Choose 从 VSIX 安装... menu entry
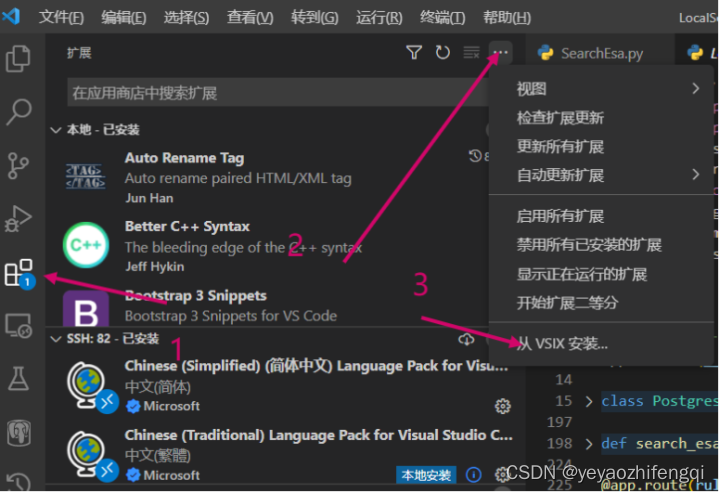Viewport: 720px width, 493px height. point(602,343)
